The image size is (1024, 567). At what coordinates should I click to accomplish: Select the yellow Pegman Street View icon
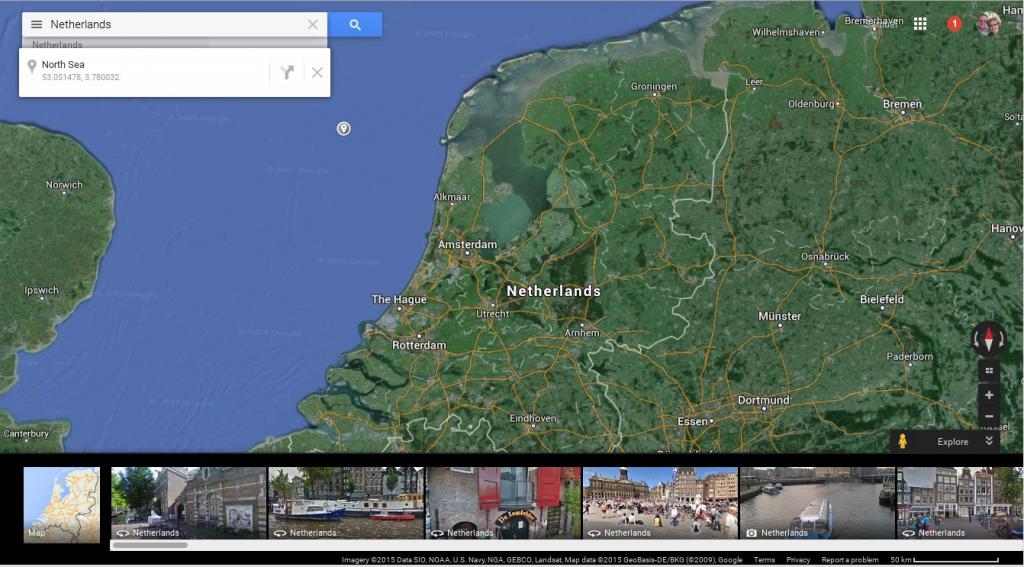(903, 441)
